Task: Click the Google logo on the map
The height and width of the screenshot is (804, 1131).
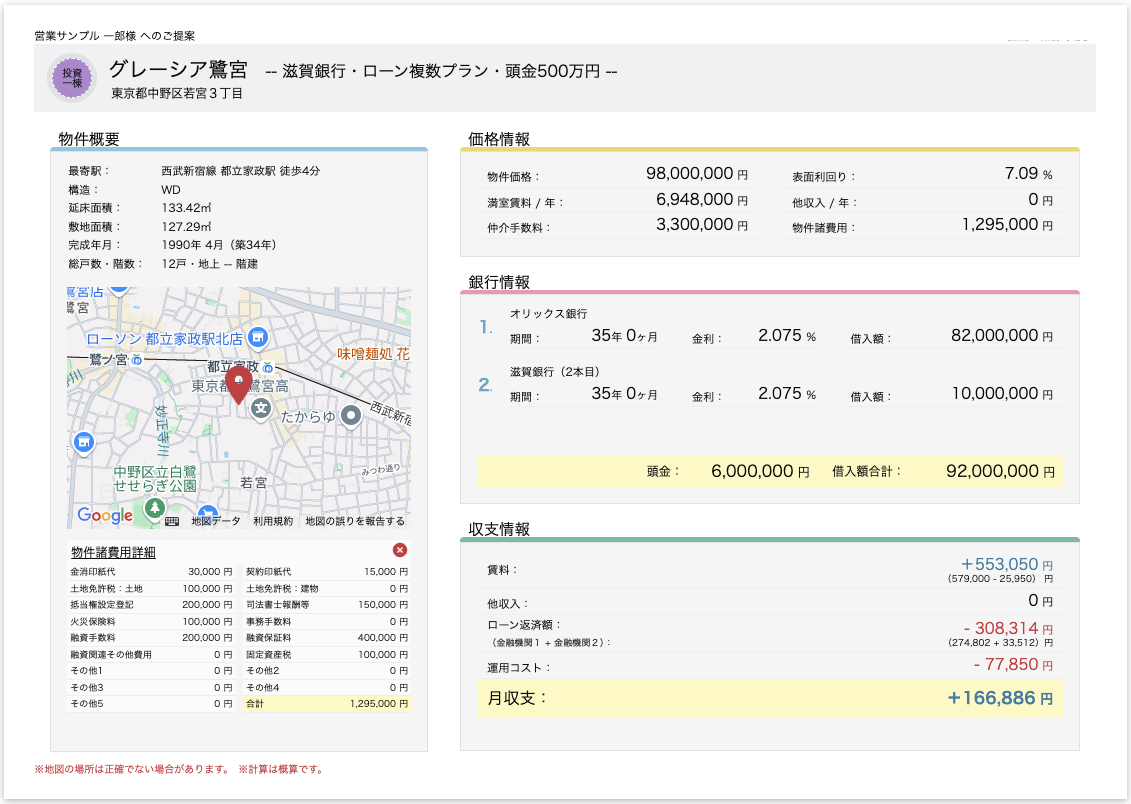Action: pos(105,515)
